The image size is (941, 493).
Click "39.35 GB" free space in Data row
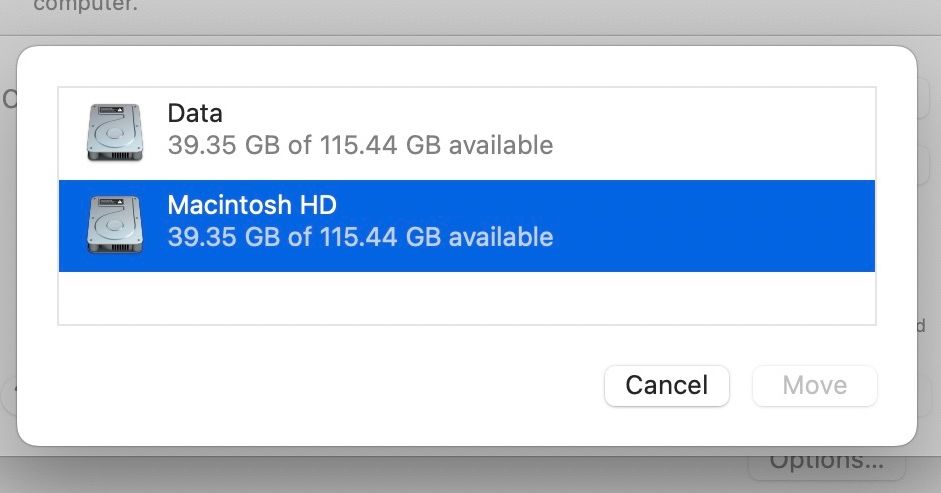(x=223, y=145)
